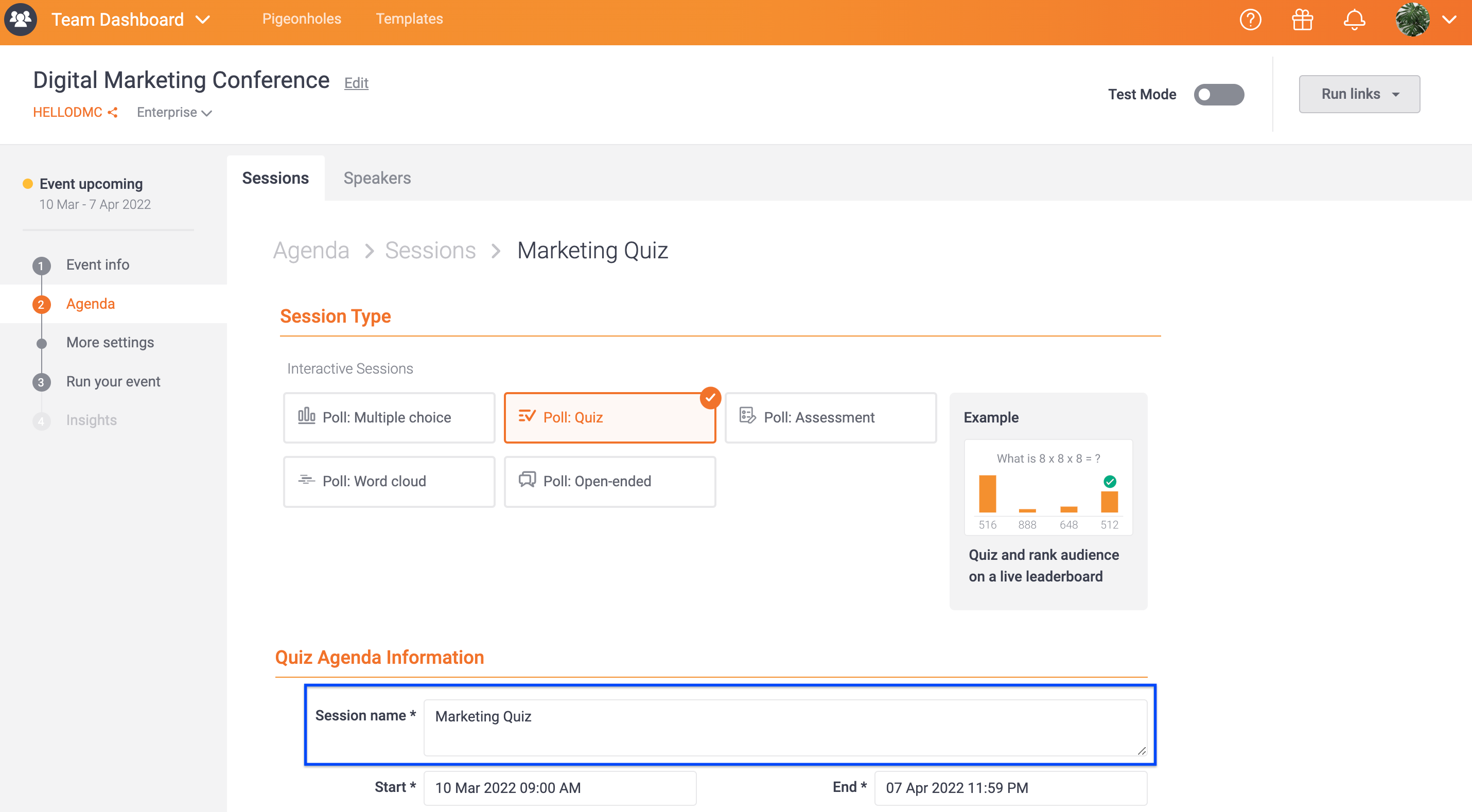Go to Sessions breadcrumb
Image resolution: width=1472 pixels, height=812 pixels.
[430, 251]
